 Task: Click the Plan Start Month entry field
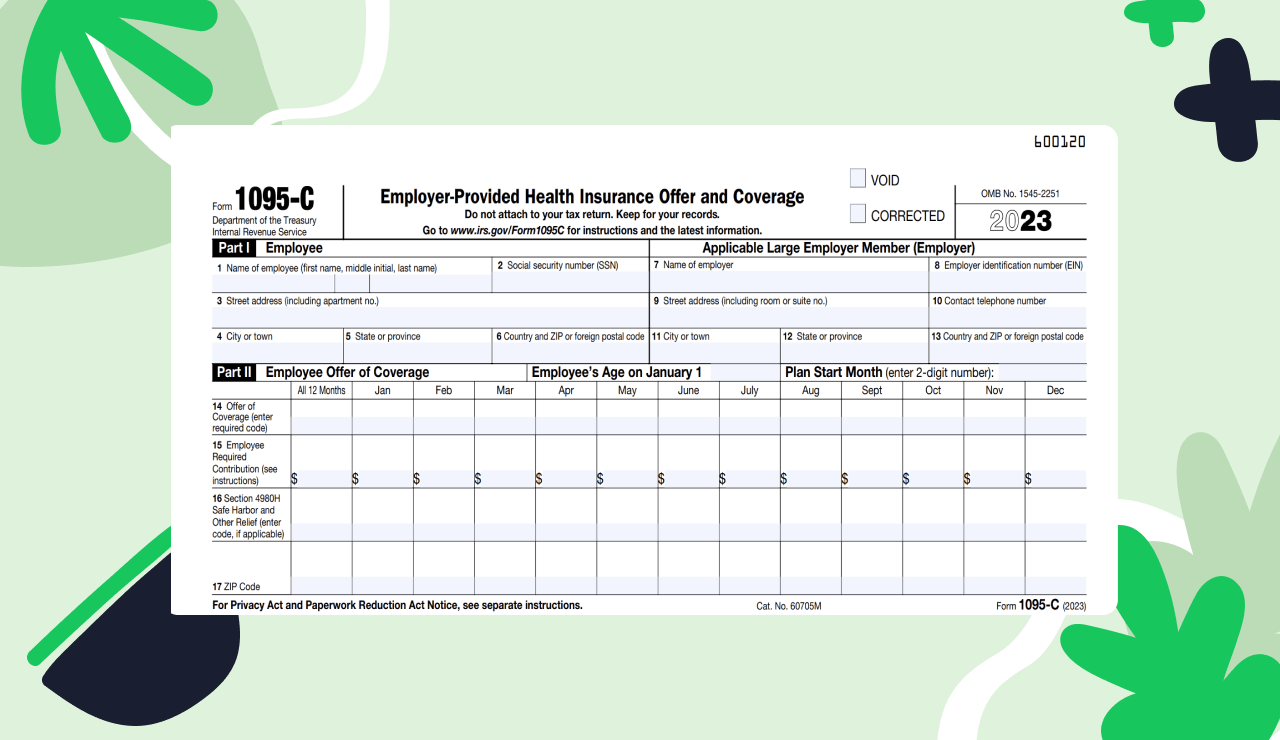click(x=1040, y=373)
